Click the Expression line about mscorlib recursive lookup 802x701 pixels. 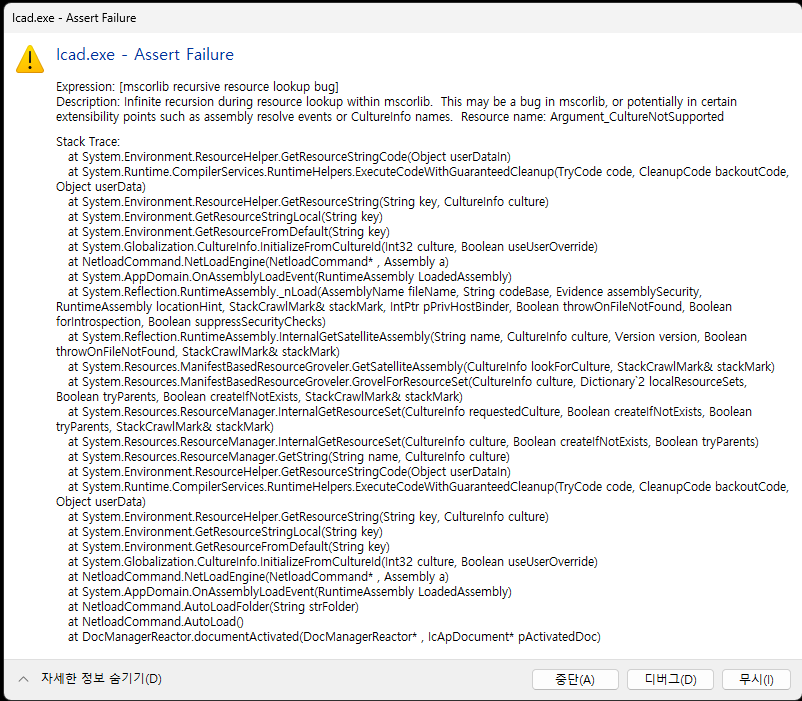point(200,86)
